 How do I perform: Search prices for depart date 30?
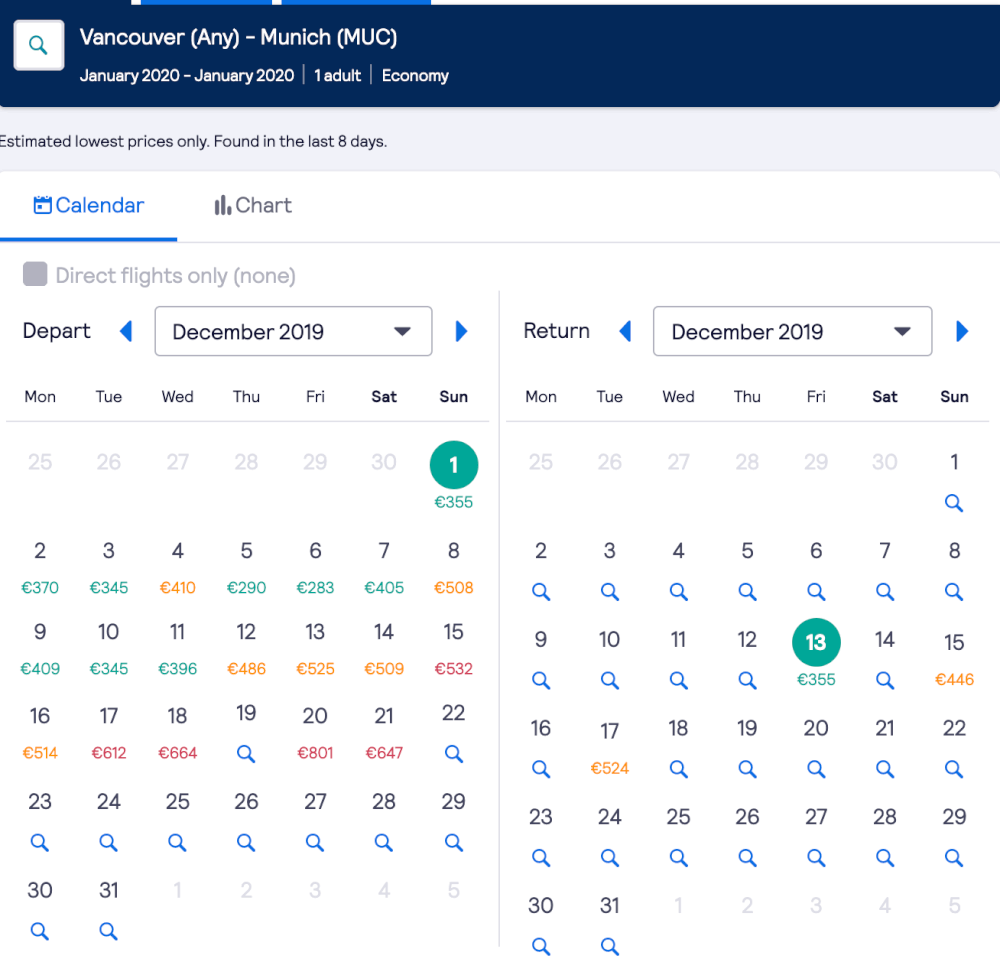(40, 931)
